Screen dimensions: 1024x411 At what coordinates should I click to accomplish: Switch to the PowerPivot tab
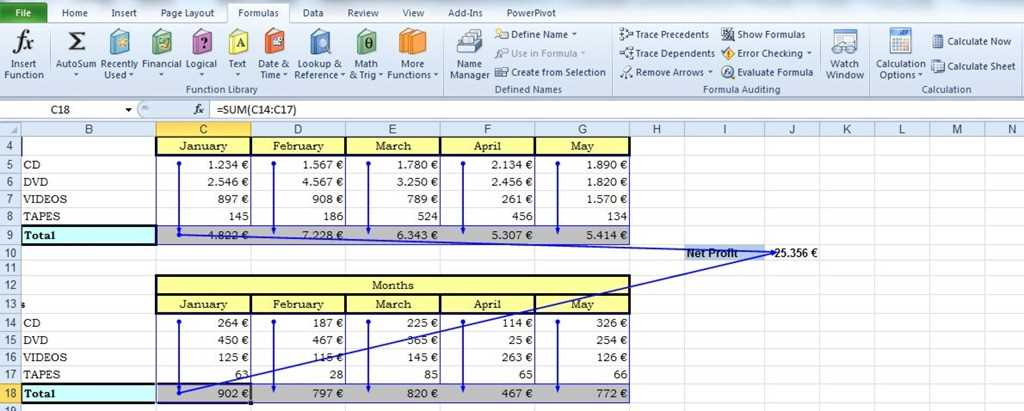pos(531,12)
